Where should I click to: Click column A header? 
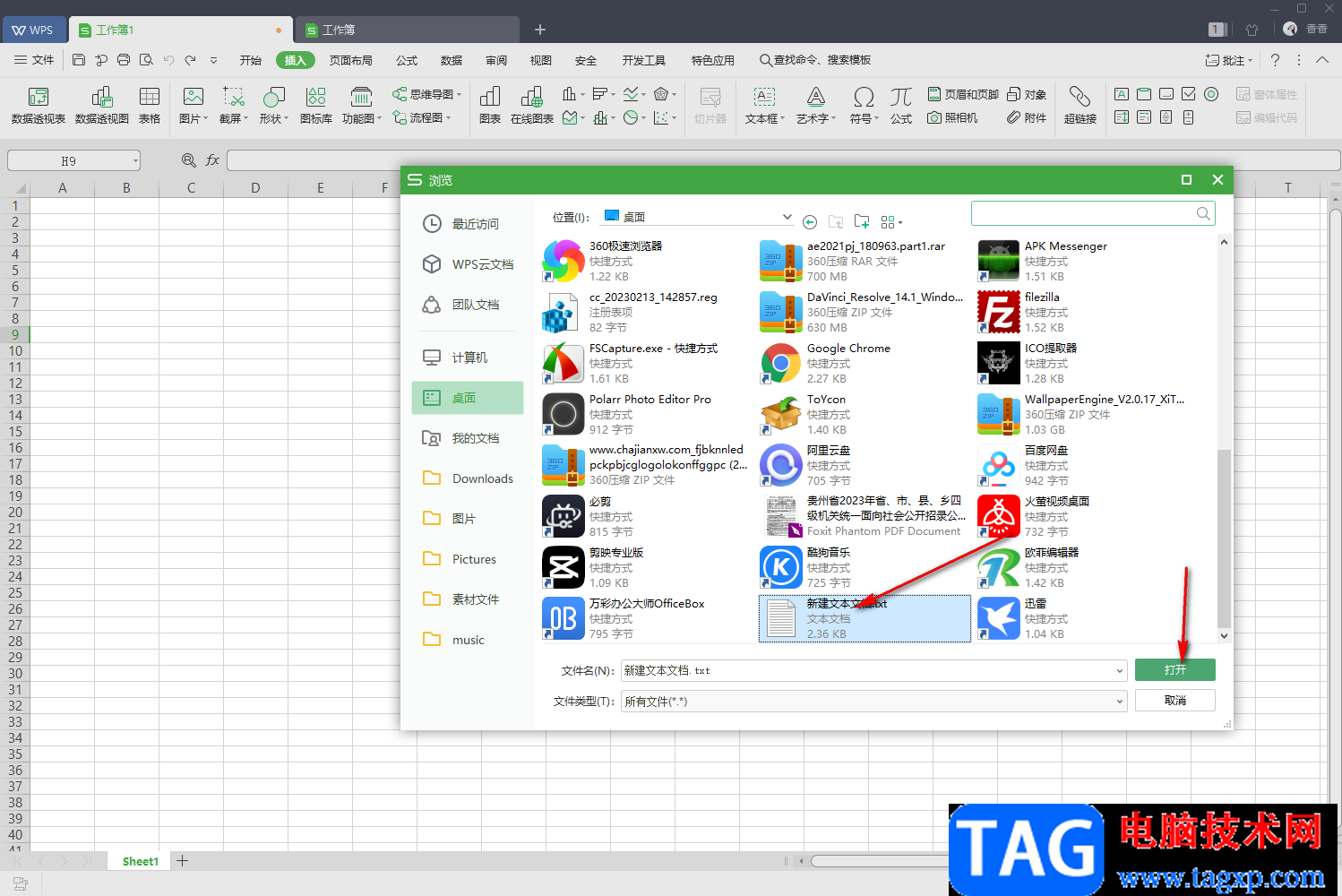tap(63, 188)
